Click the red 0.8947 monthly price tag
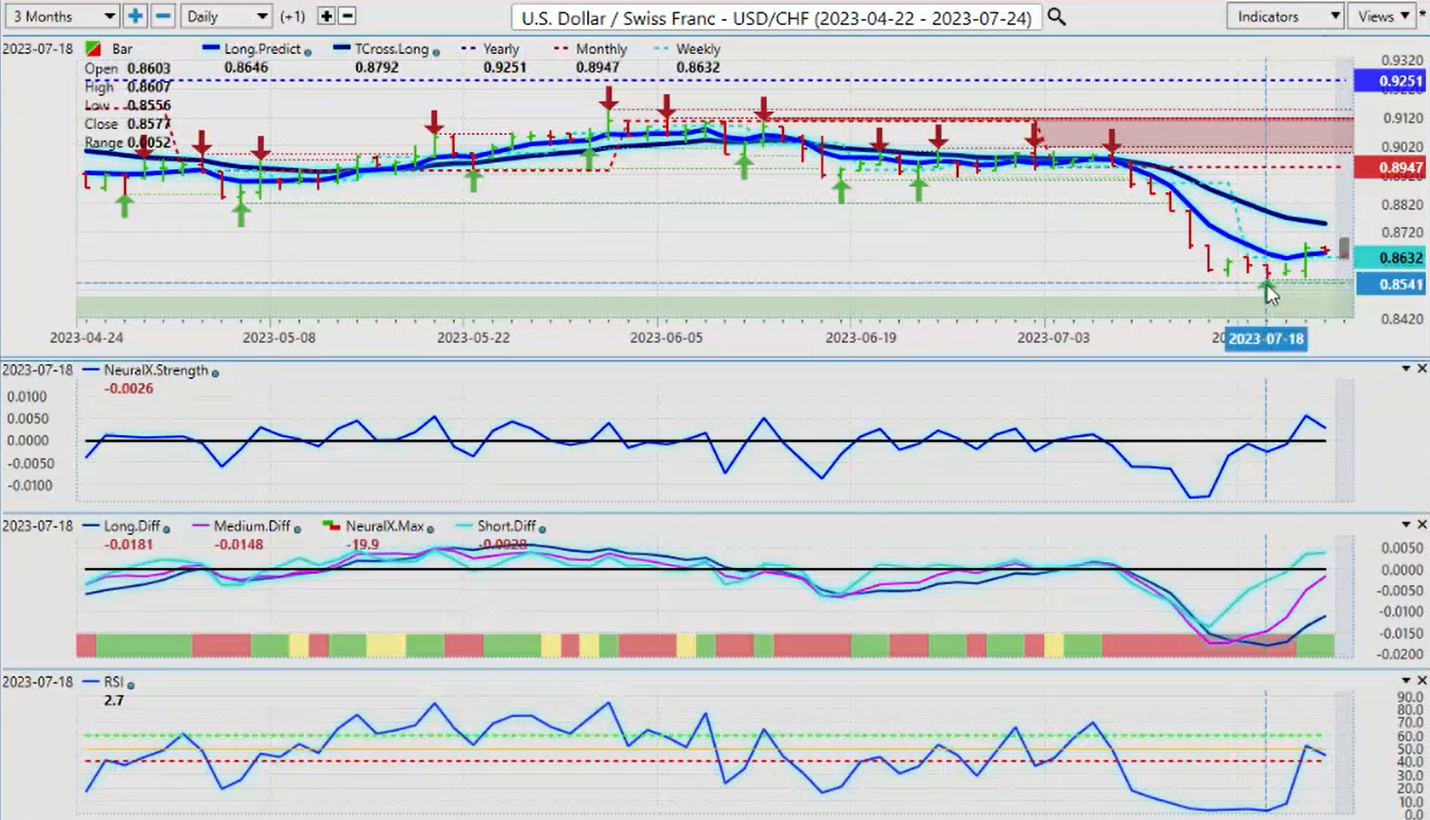 [x=1389, y=167]
